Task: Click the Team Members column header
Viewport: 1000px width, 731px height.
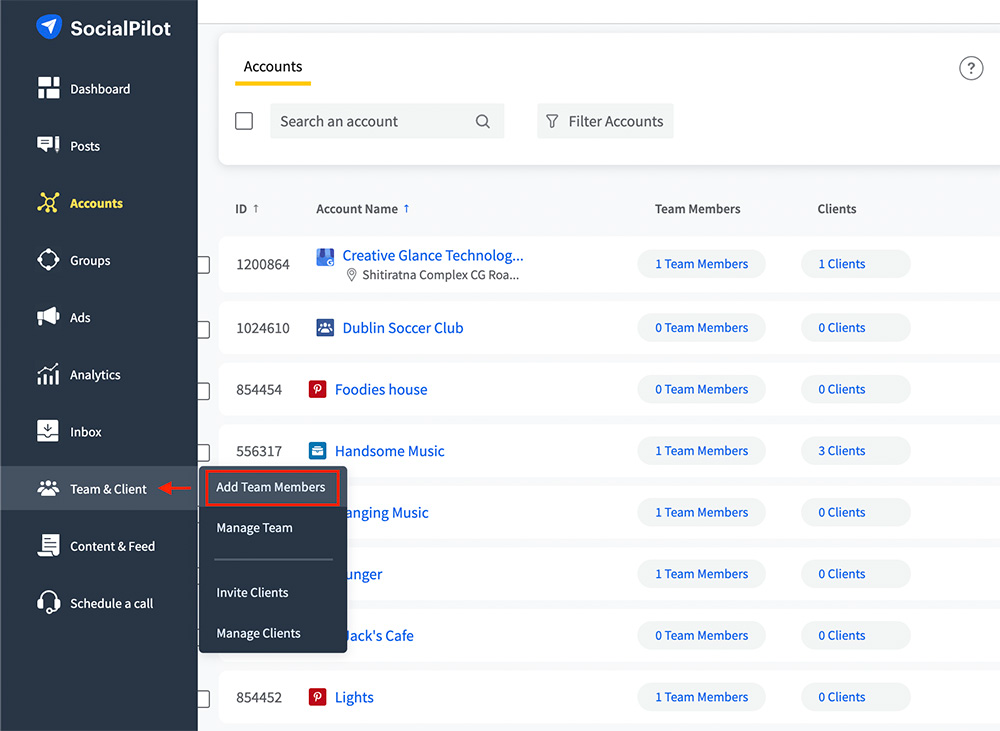Action: (697, 209)
